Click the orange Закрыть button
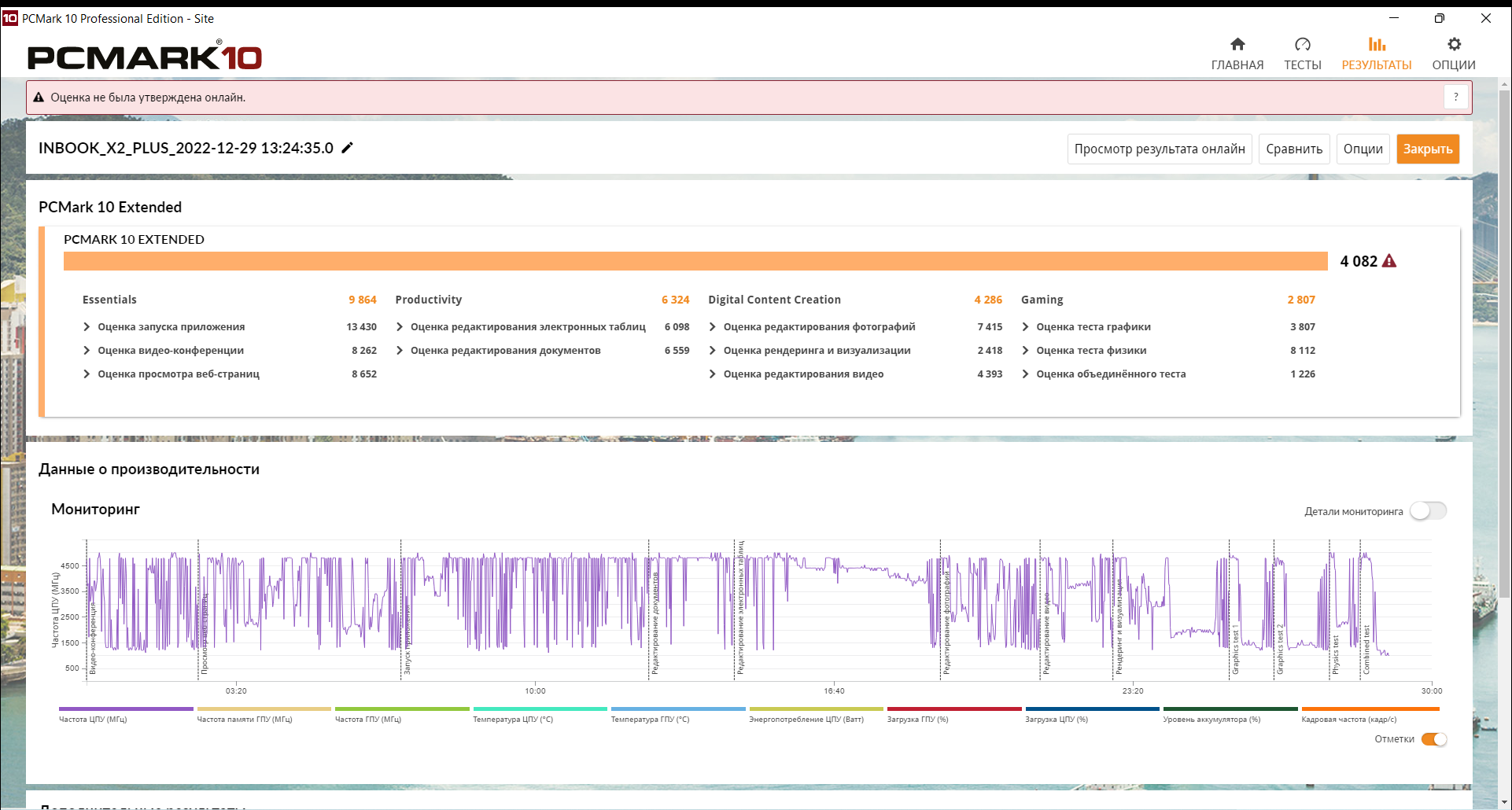 [1428, 149]
